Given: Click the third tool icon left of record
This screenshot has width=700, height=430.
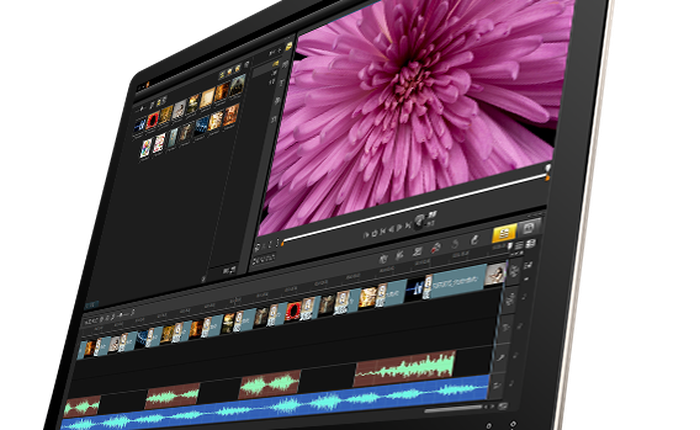Looking at the screenshot, I should 417,252.
